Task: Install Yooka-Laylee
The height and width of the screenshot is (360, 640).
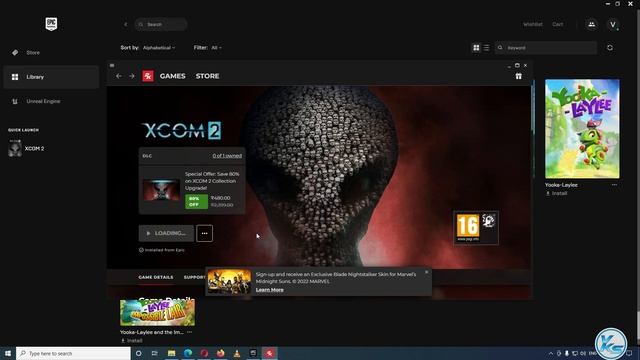Action: pyautogui.click(x=557, y=193)
